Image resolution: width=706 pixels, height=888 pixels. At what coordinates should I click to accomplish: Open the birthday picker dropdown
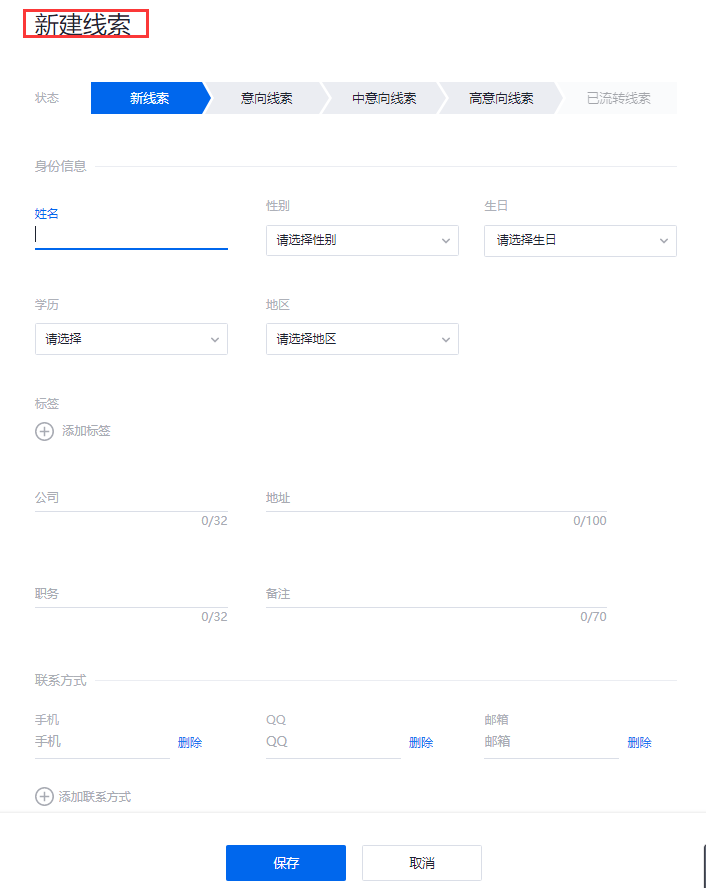pos(580,240)
